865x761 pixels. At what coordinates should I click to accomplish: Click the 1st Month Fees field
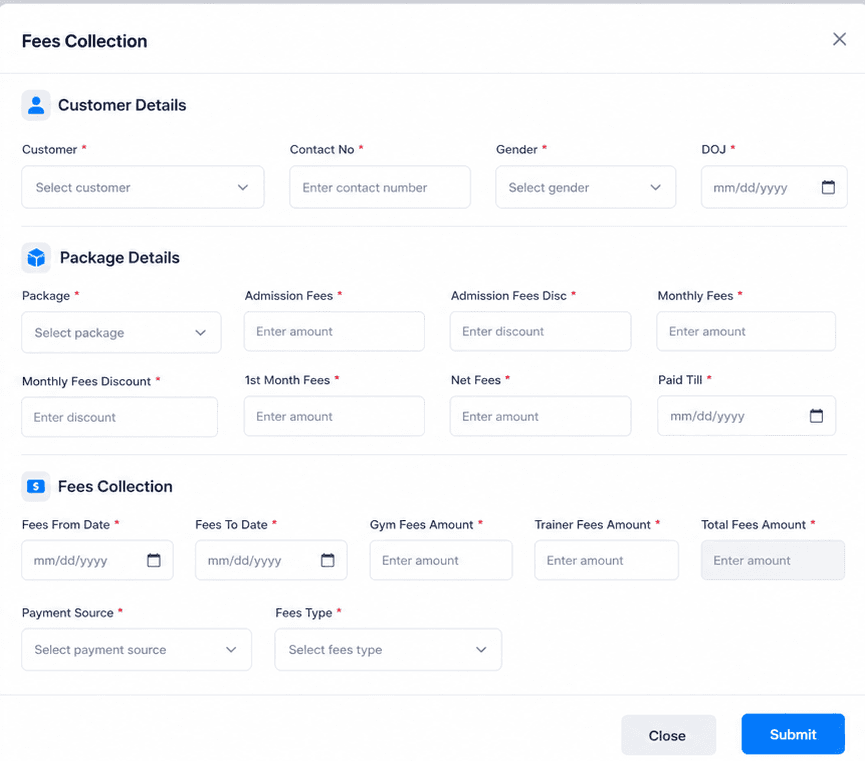click(x=334, y=416)
